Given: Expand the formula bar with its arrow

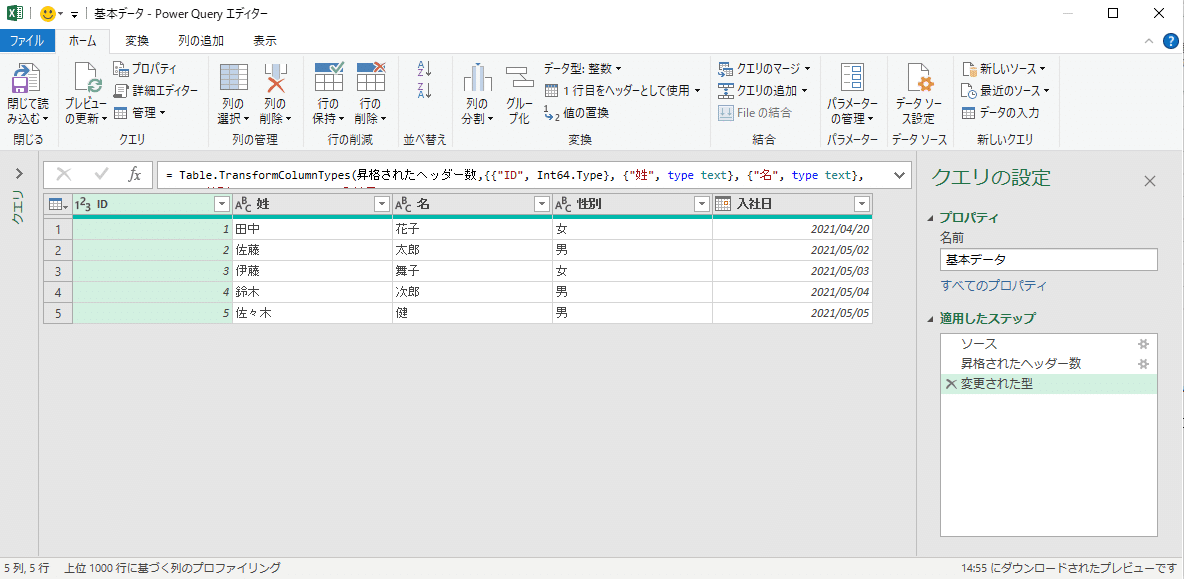Looking at the screenshot, I should coord(899,174).
